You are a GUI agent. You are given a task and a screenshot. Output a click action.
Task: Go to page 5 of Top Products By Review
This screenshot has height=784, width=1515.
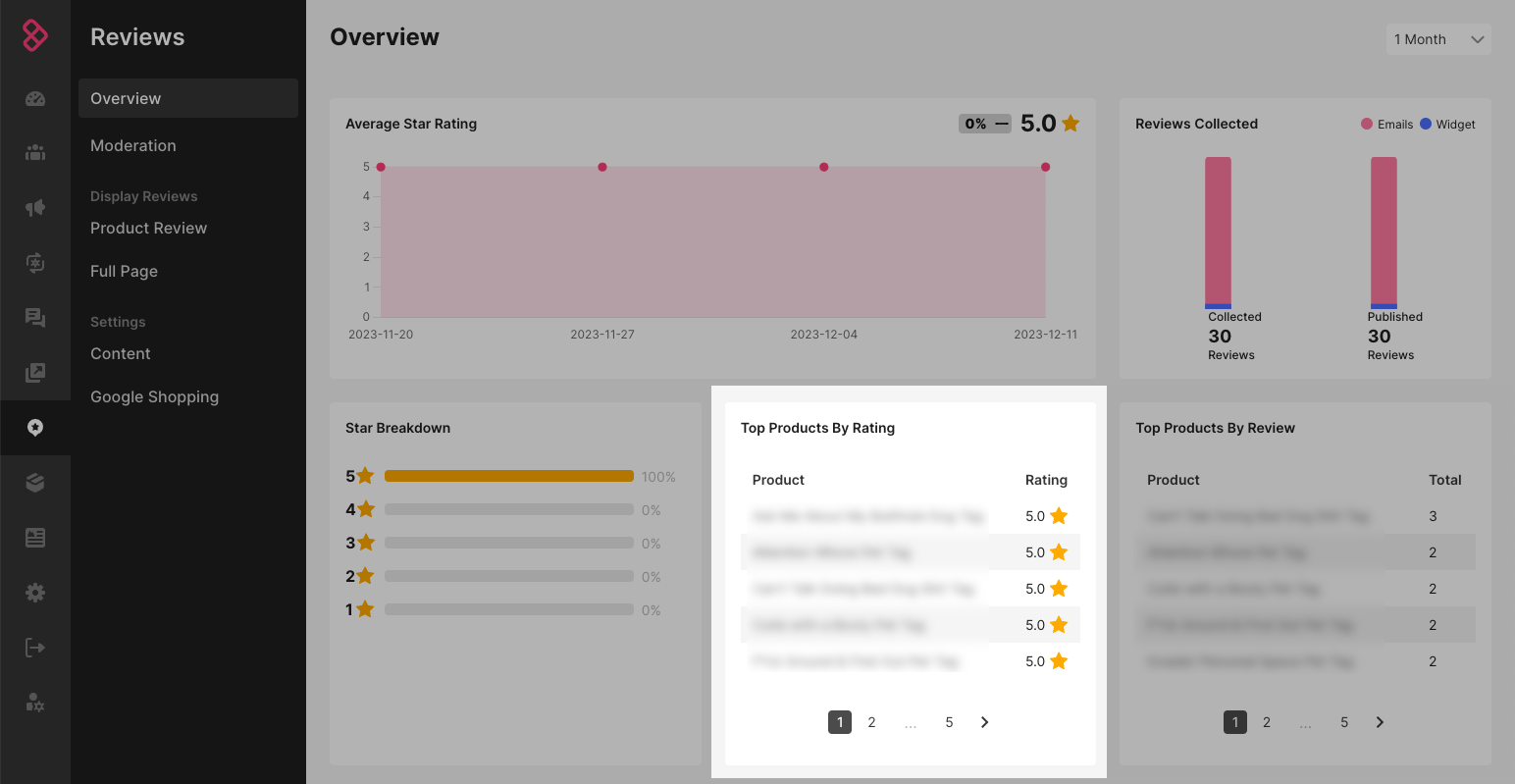(1344, 722)
